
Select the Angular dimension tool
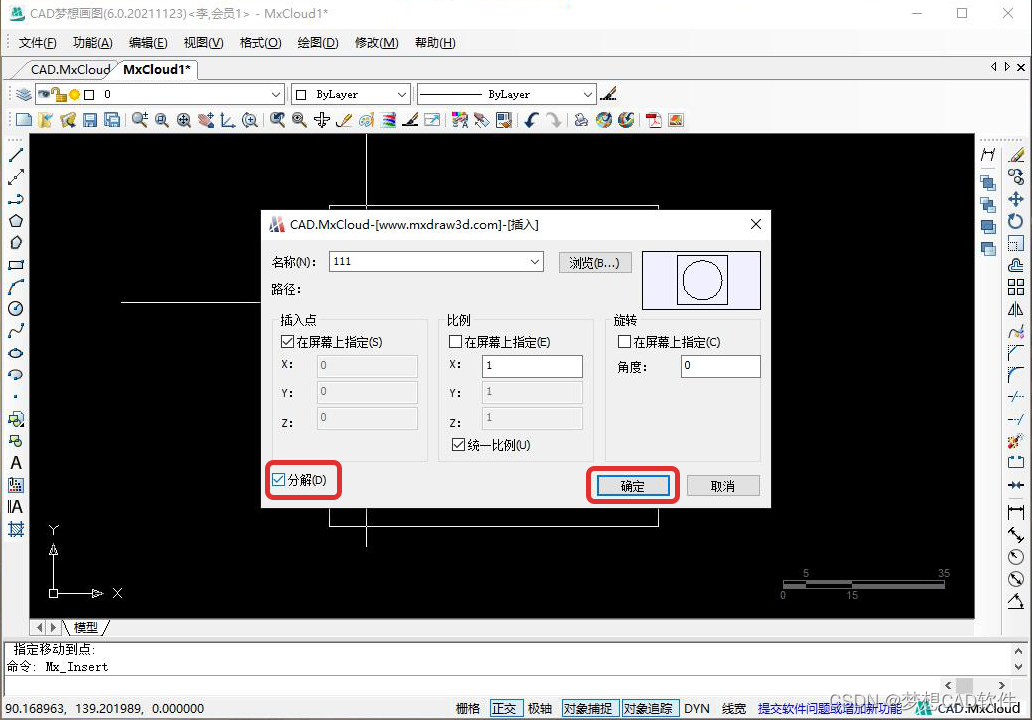click(x=1016, y=600)
